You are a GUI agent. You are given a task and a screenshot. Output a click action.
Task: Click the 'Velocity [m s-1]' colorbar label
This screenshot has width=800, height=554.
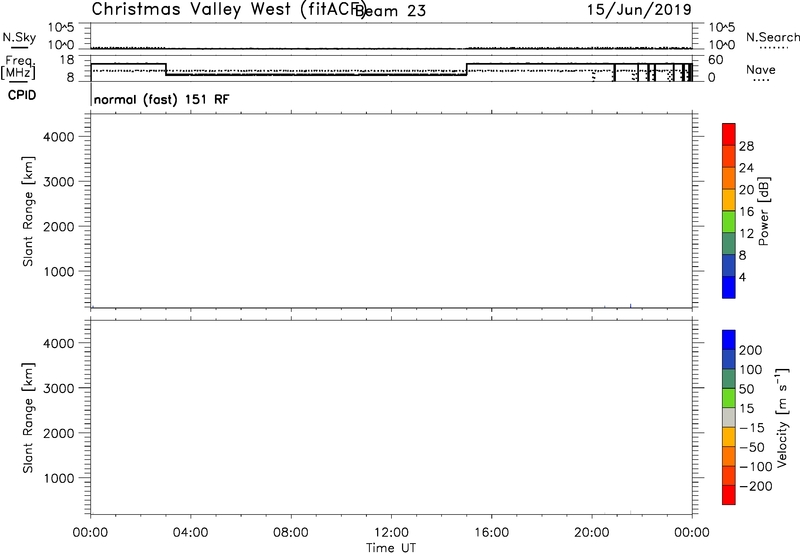tap(782, 417)
